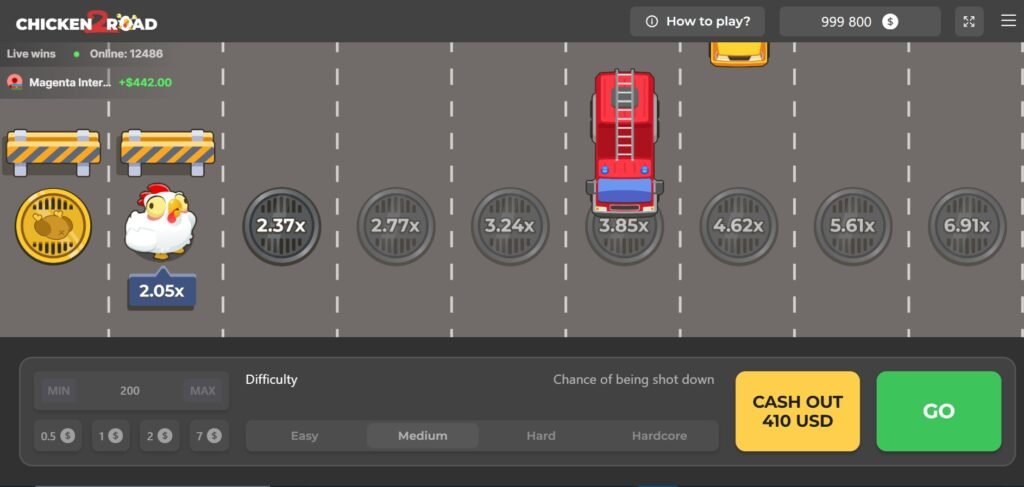Click the 3.24x manhole cover
Image resolution: width=1024 pixels, height=487 pixels.
(509, 226)
